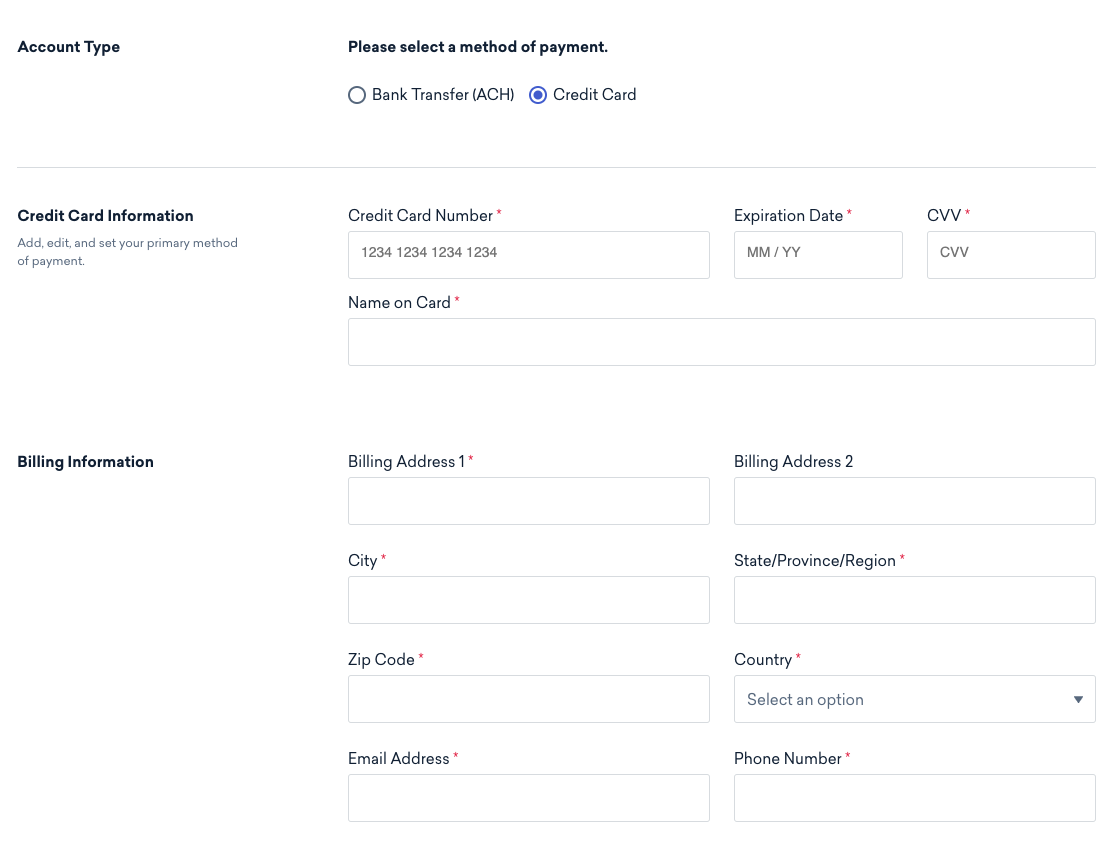Viewport: 1114px width, 845px height.
Task: Click the Billing Information section label
Action: click(85, 461)
